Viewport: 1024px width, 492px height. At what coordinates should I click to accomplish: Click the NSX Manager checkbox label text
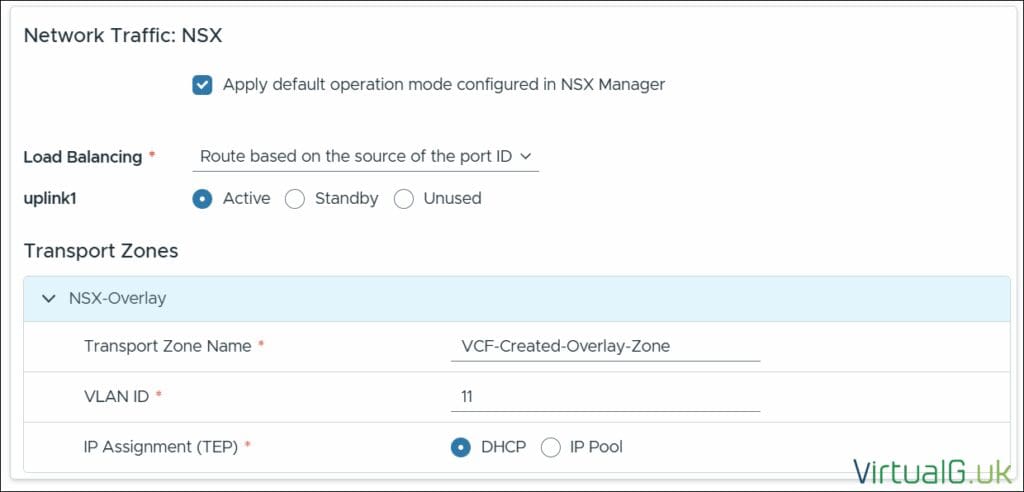(443, 85)
